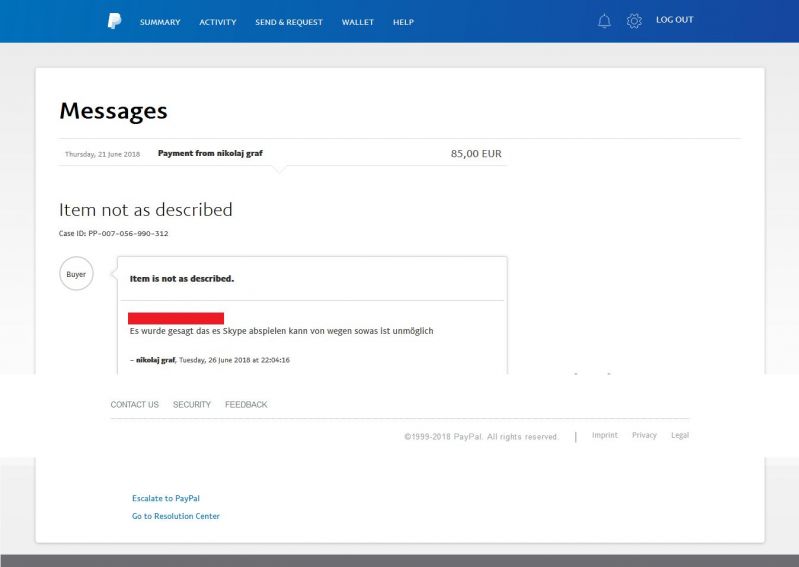The width and height of the screenshot is (799, 567).
Task: Open the Imprint link
Action: tap(604, 436)
